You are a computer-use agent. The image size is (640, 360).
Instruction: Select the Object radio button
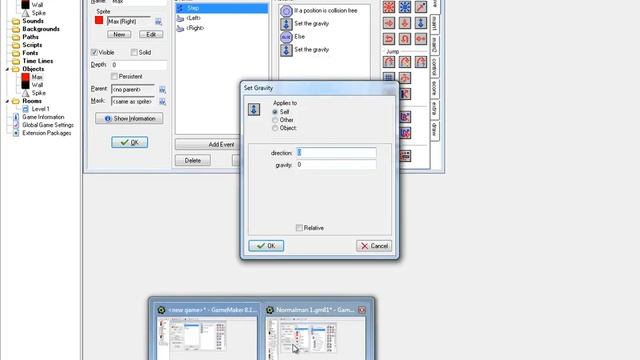pos(275,128)
